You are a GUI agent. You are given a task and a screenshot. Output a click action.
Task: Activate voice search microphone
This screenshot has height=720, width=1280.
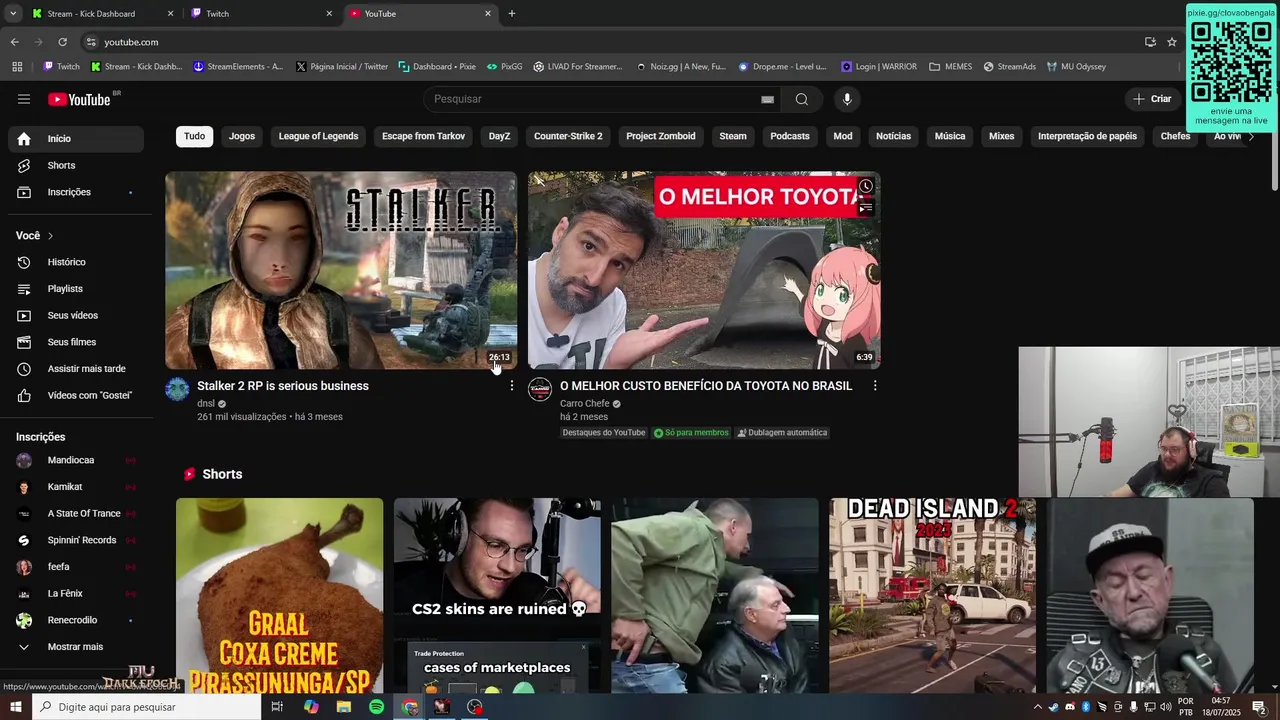click(x=847, y=99)
